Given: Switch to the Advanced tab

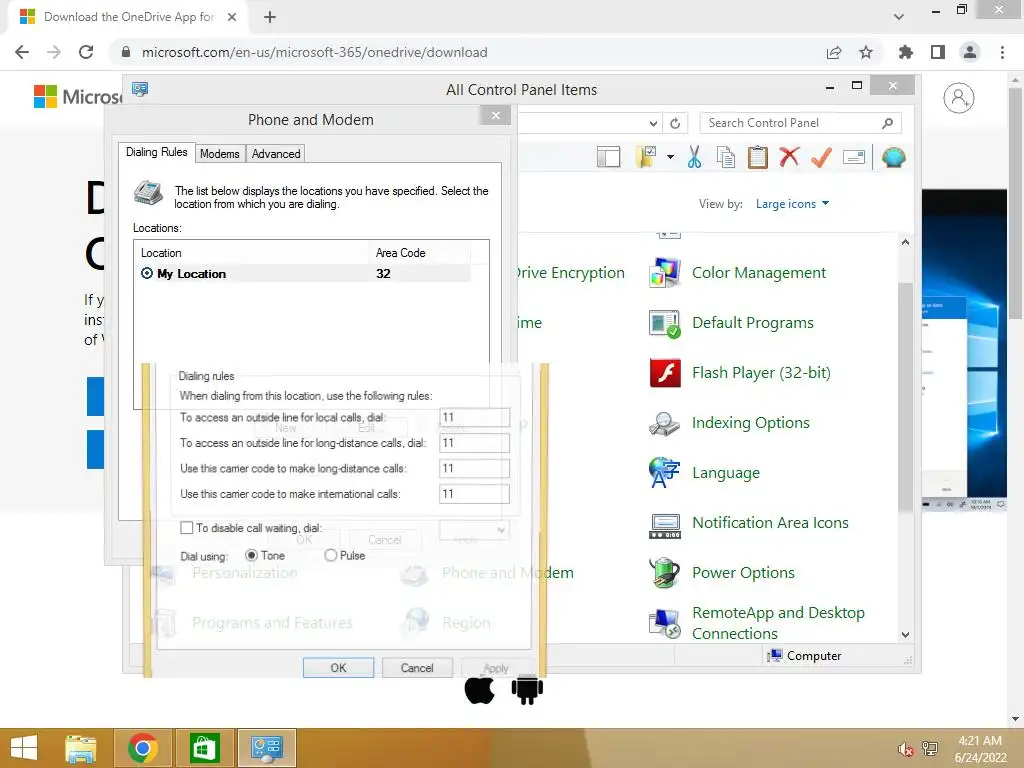Looking at the screenshot, I should 276,153.
